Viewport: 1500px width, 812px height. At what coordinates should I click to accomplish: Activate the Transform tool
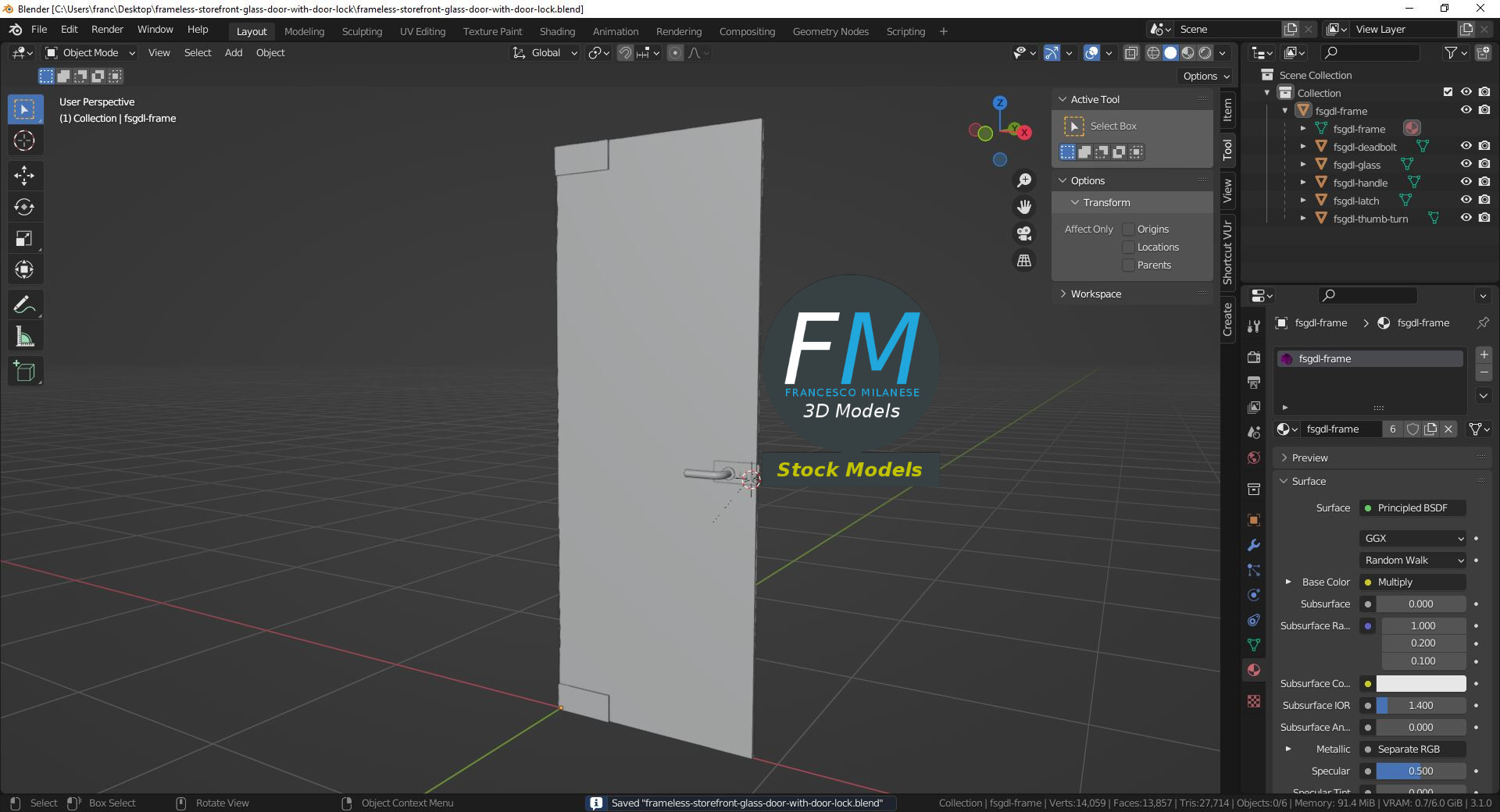pyautogui.click(x=24, y=269)
